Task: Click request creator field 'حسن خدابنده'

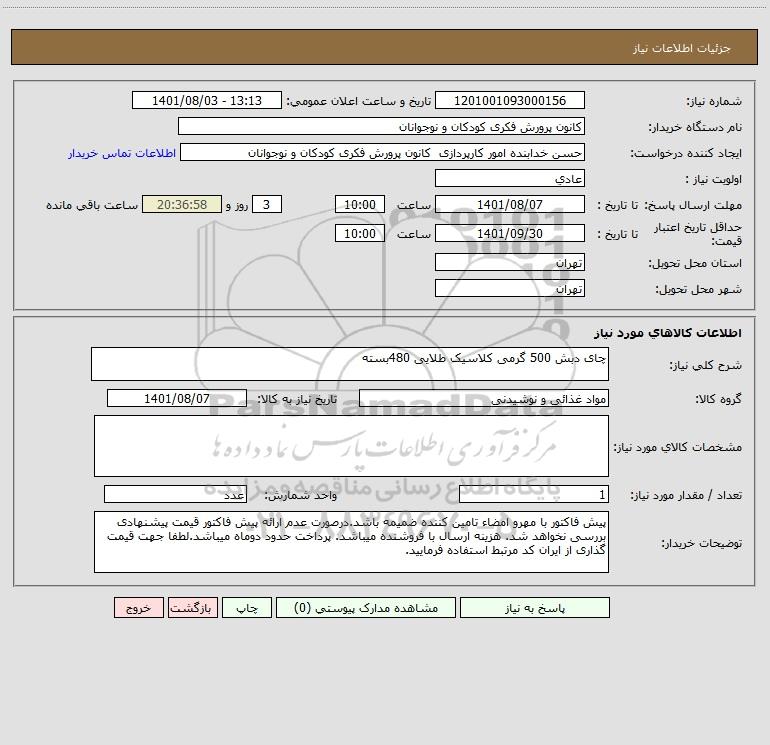Action: click(383, 152)
